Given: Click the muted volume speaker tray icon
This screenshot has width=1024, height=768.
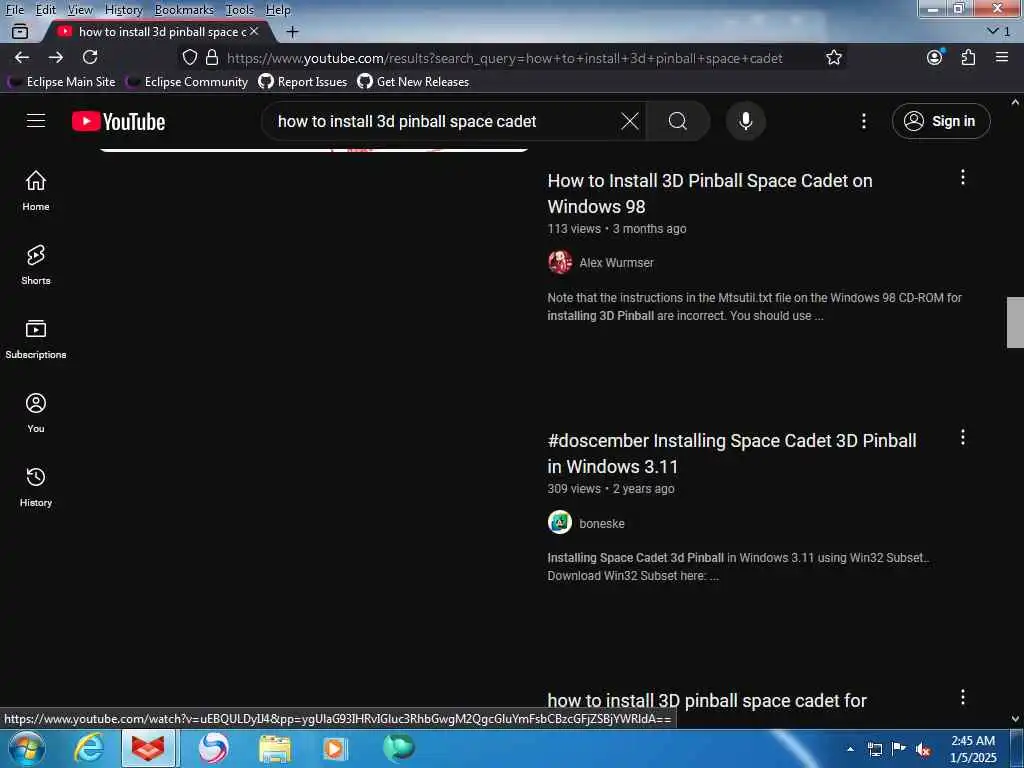Looking at the screenshot, I should point(923,750).
